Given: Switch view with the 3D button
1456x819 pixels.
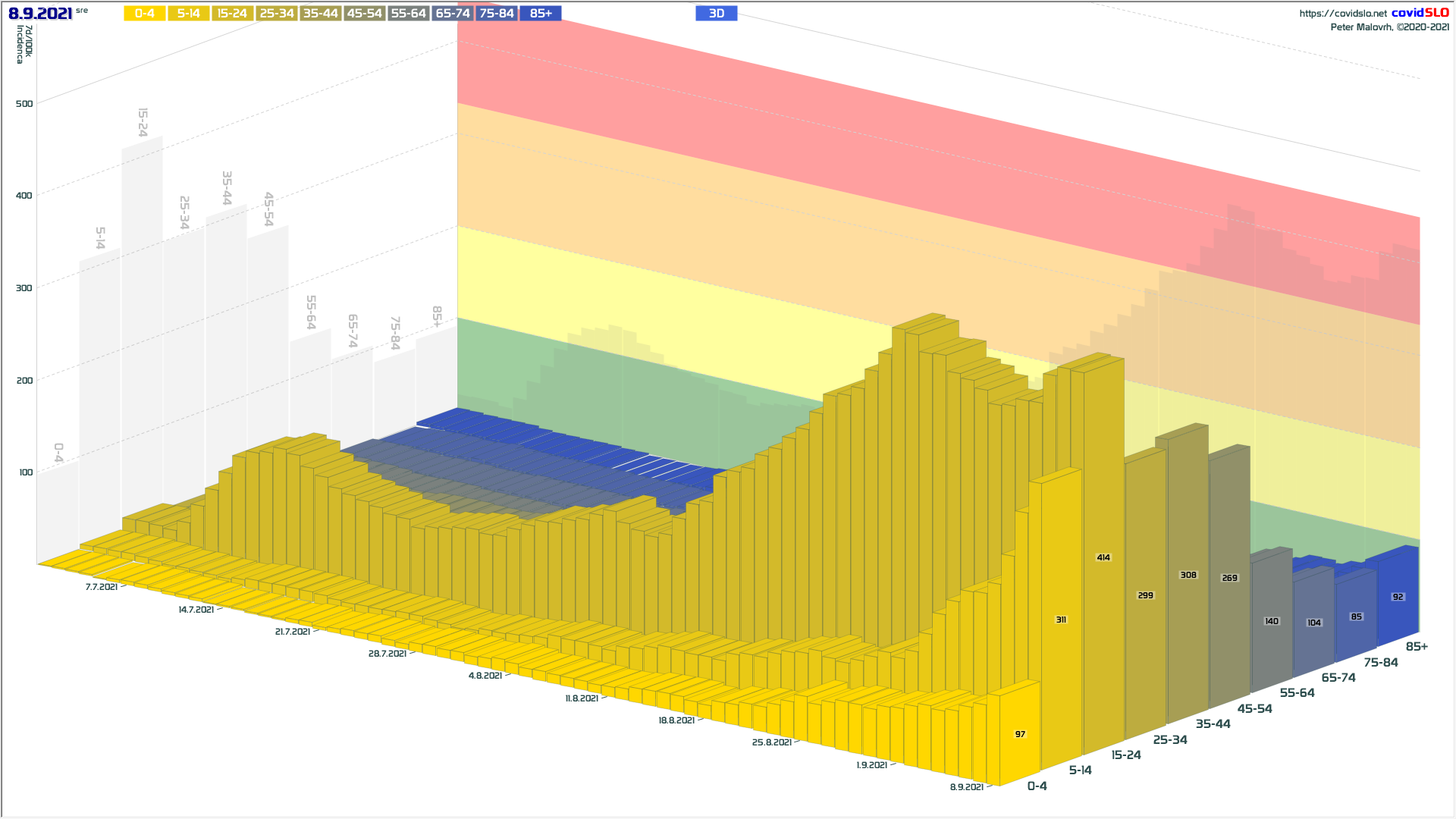Looking at the screenshot, I should point(717,14).
